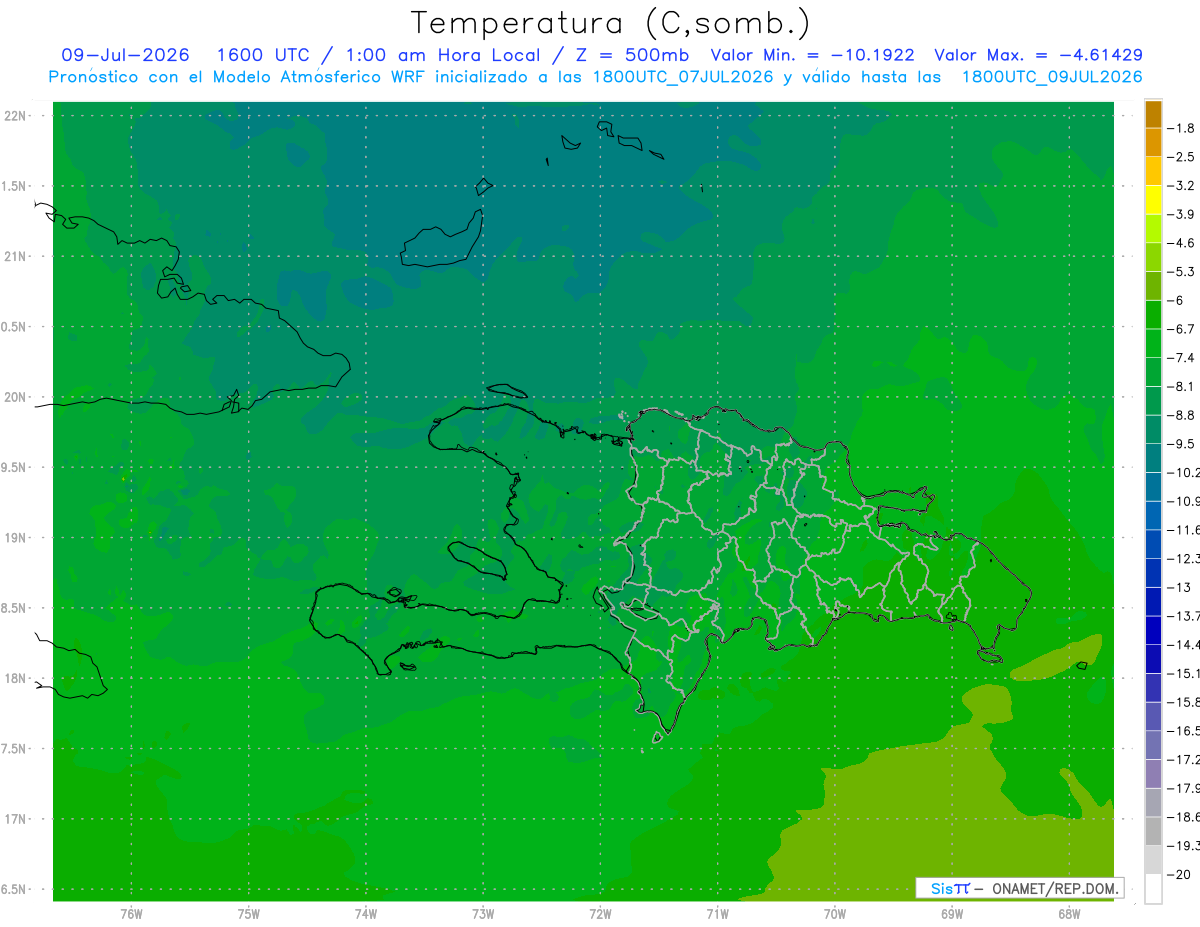1200x927 pixels.
Task: Click validity time "1800UTC_09JUL2026"
Action: [x=1053, y=77]
